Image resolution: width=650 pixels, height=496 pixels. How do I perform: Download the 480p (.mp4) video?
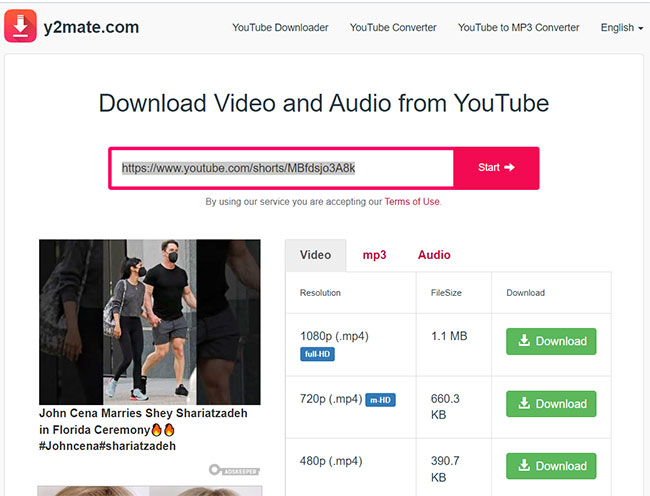click(551, 466)
